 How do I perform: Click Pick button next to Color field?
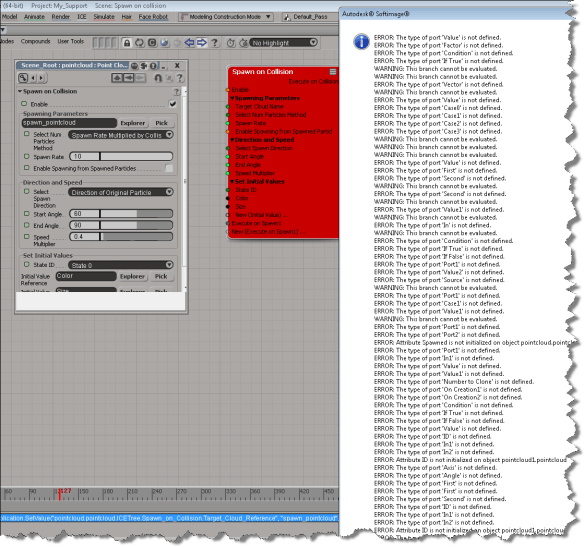pos(161,277)
